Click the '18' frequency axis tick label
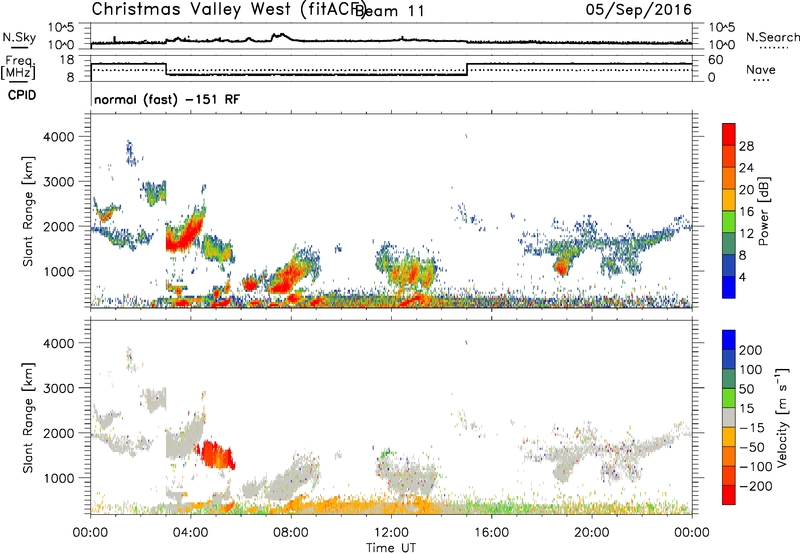 (x=67, y=60)
